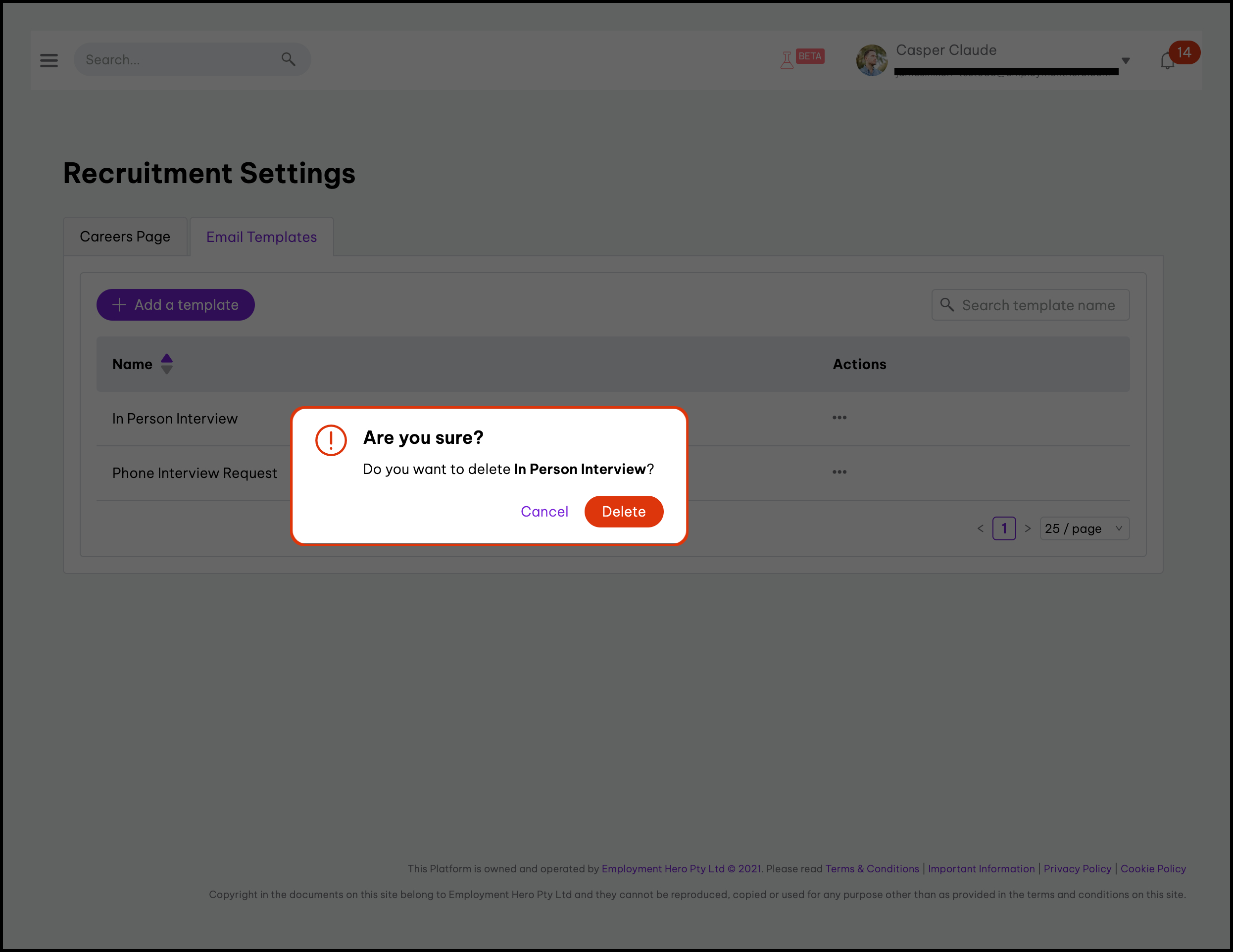1233x952 pixels.
Task: Click the global search magnifier icon
Action: coord(288,59)
